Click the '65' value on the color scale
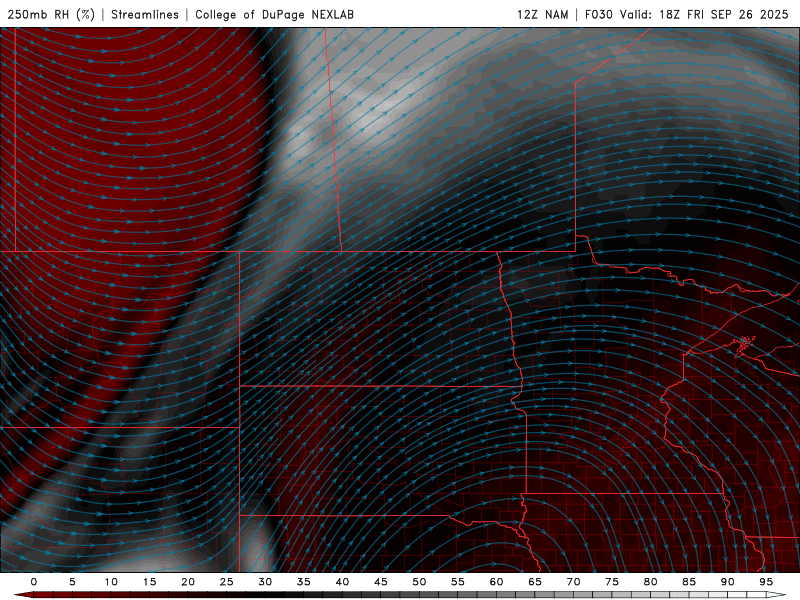Viewport: 800px width, 600px height. pos(535,582)
